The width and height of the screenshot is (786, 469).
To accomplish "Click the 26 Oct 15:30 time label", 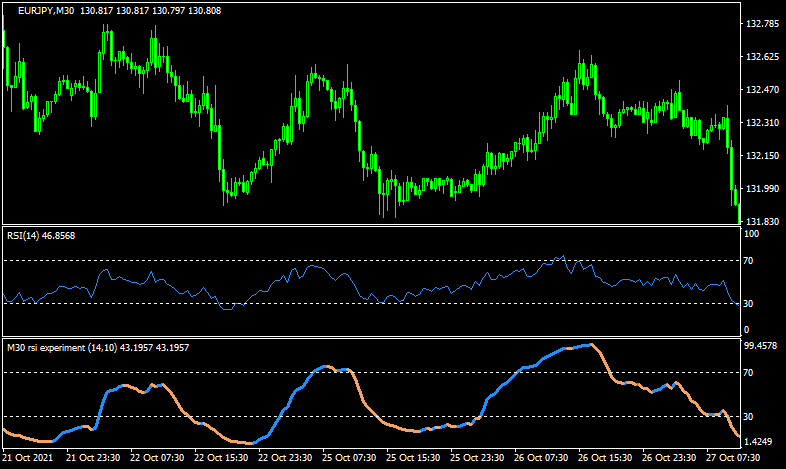I will pos(606,457).
